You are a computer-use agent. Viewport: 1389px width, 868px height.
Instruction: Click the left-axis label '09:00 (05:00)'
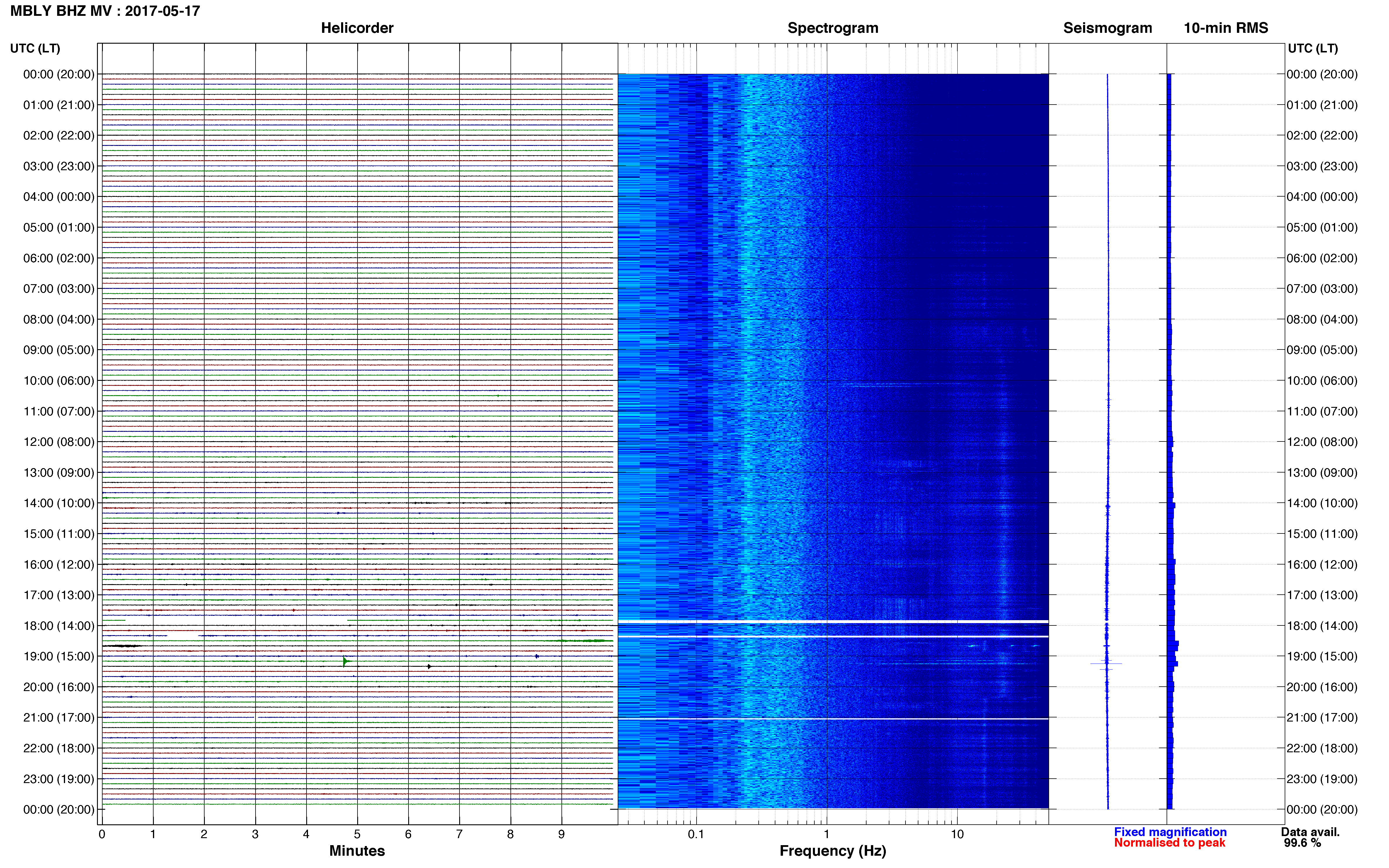(59, 350)
